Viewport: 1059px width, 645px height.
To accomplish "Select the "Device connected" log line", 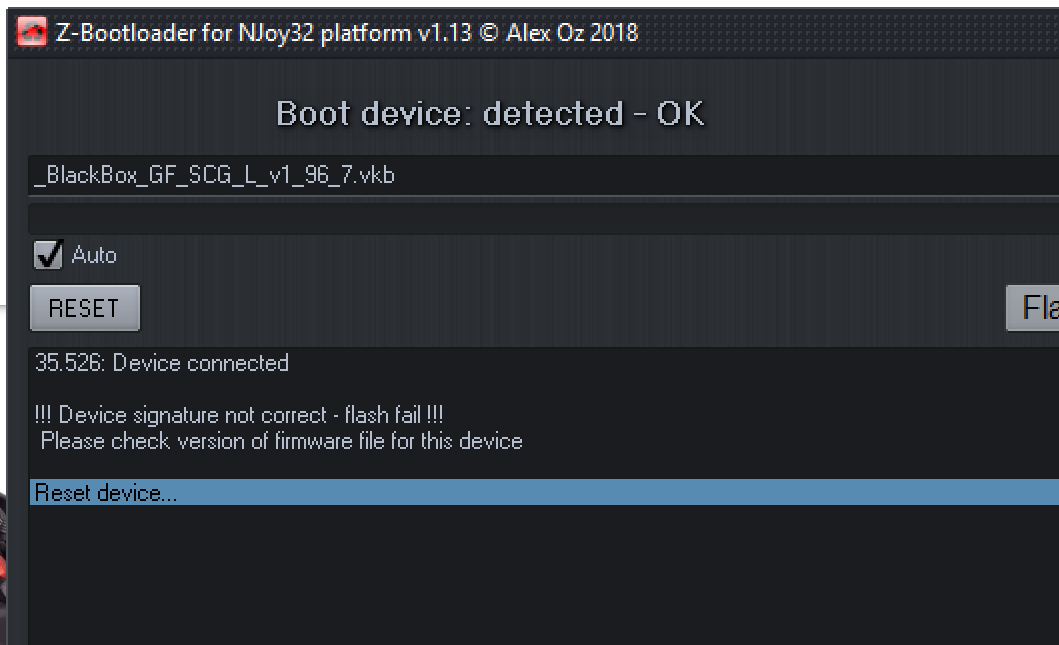I will coord(162,363).
